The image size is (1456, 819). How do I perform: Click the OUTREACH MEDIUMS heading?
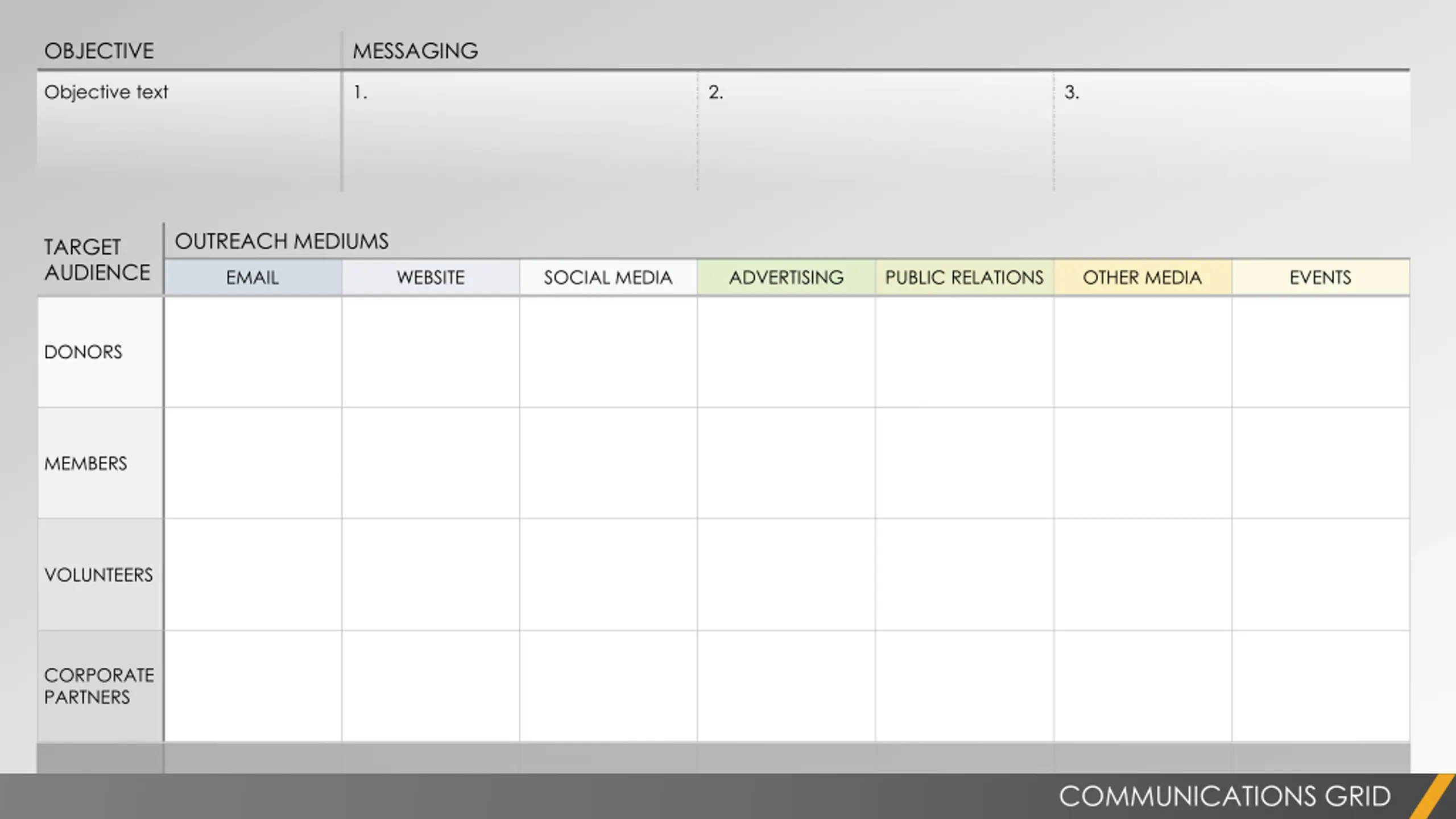click(282, 241)
